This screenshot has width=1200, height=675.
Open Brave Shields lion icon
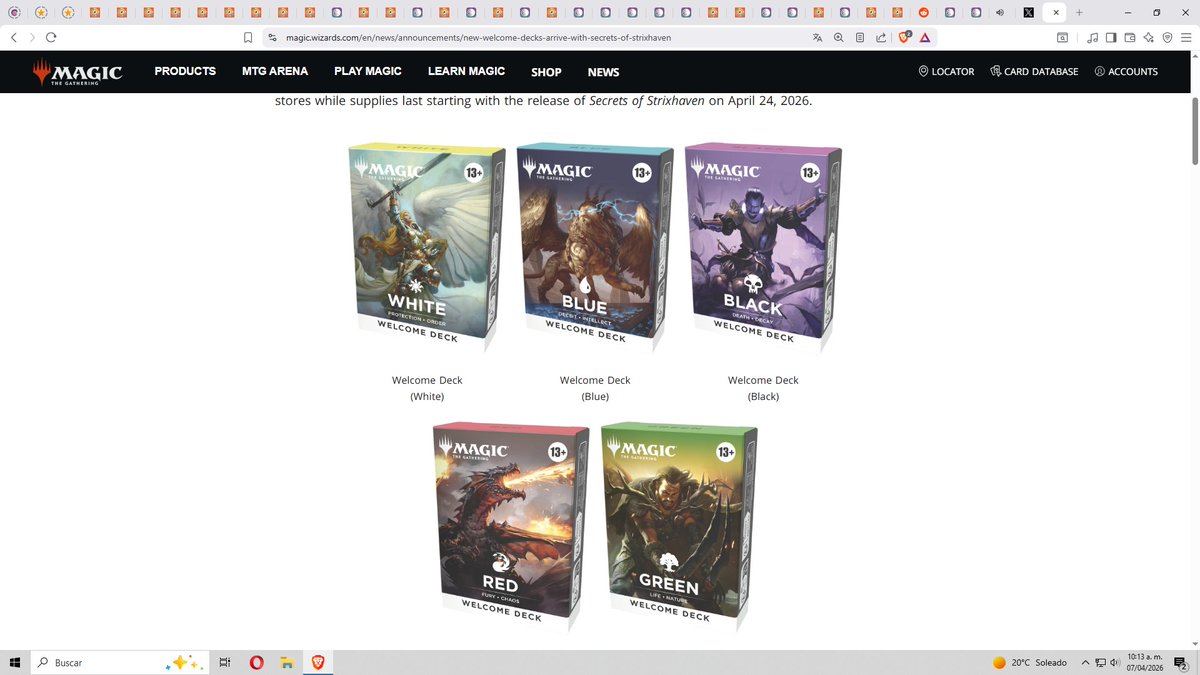(x=905, y=37)
